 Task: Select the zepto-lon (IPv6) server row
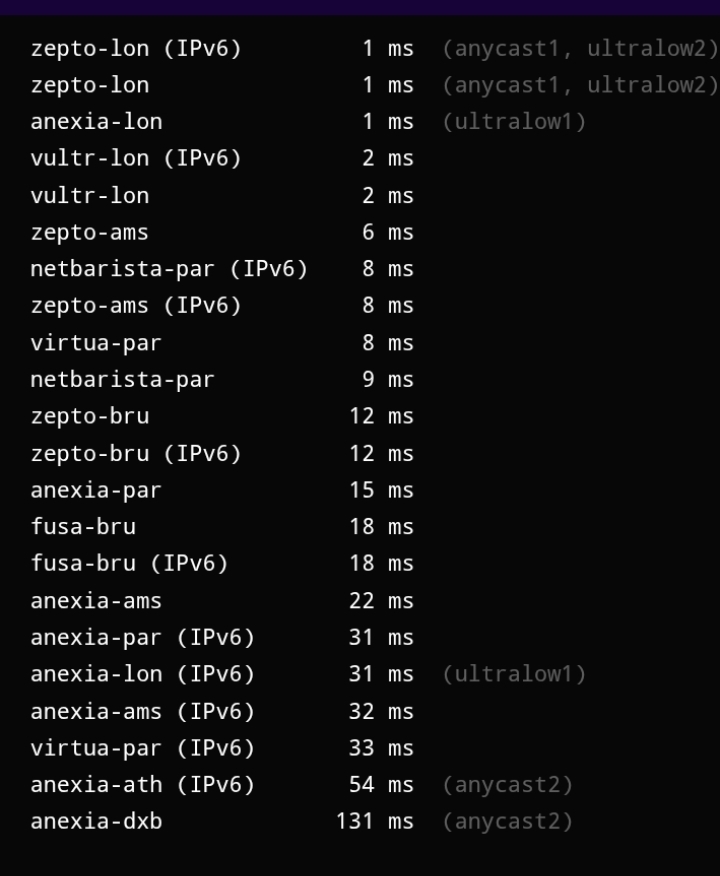tap(136, 48)
